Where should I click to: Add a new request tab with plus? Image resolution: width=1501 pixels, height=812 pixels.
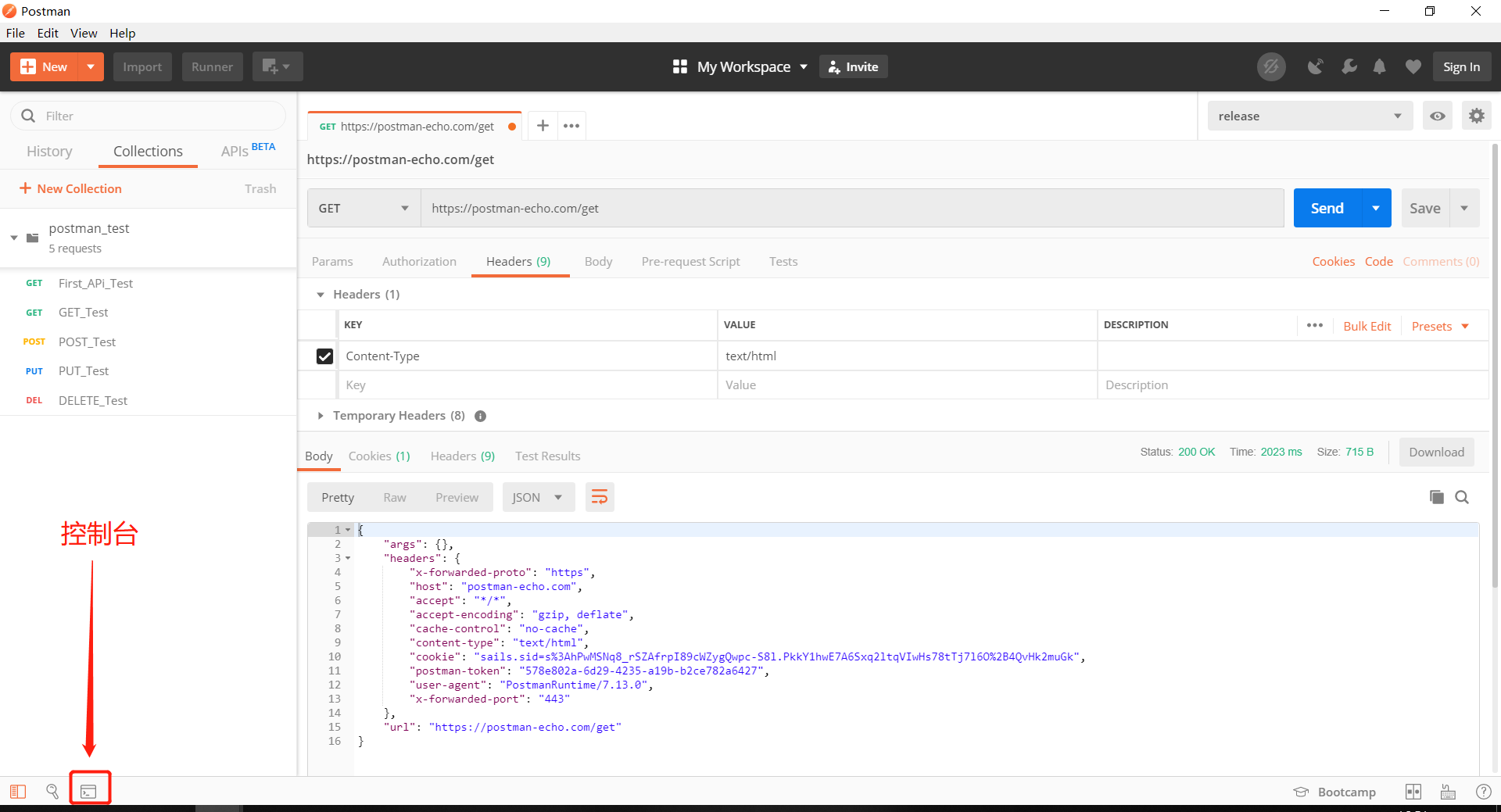pos(543,125)
